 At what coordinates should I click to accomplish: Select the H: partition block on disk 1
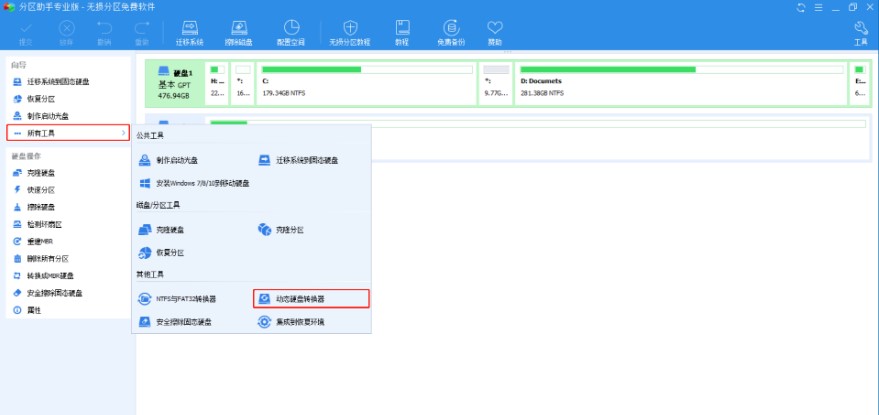pyautogui.click(x=218, y=82)
